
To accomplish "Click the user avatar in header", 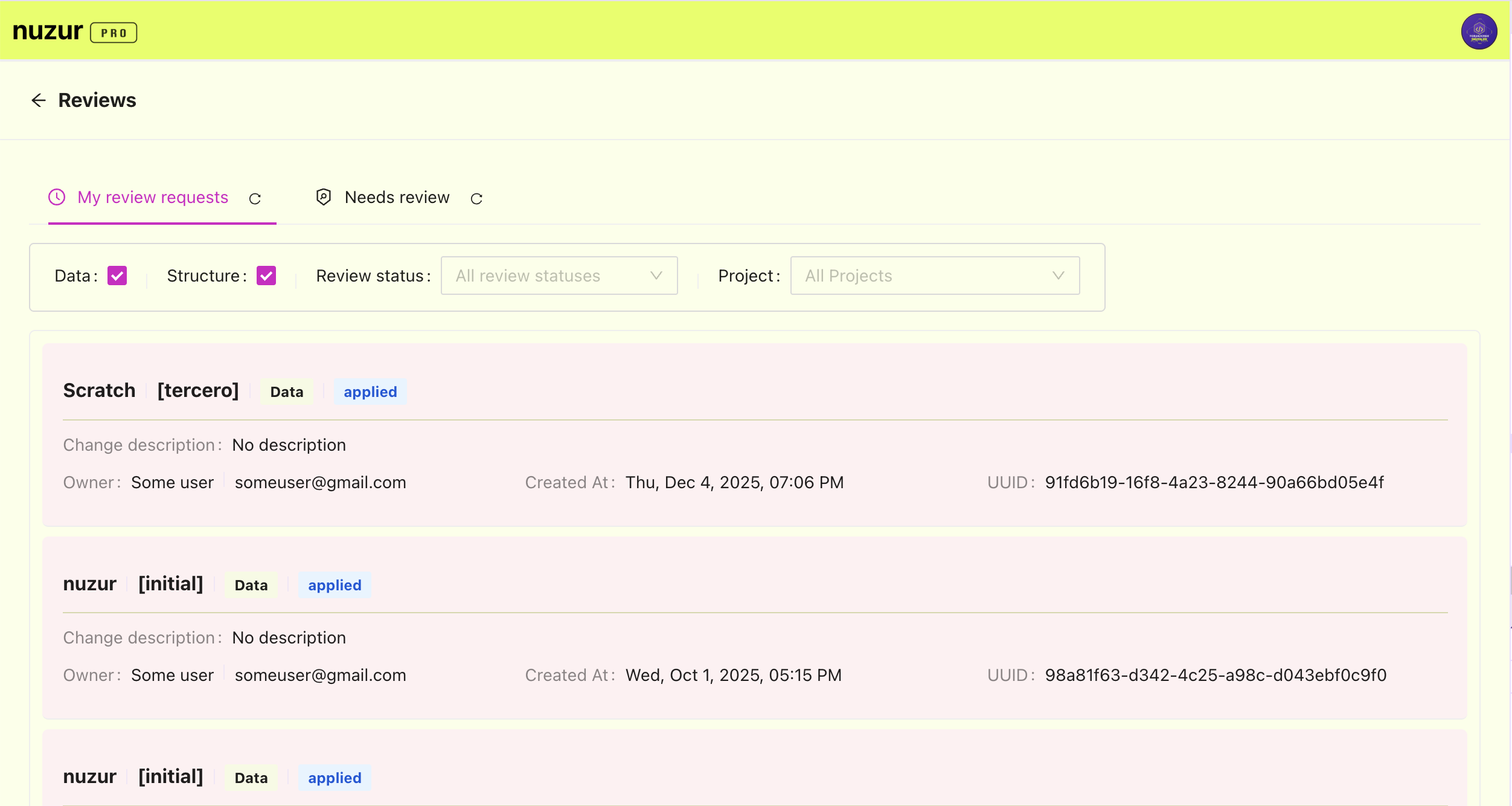I will click(1478, 31).
